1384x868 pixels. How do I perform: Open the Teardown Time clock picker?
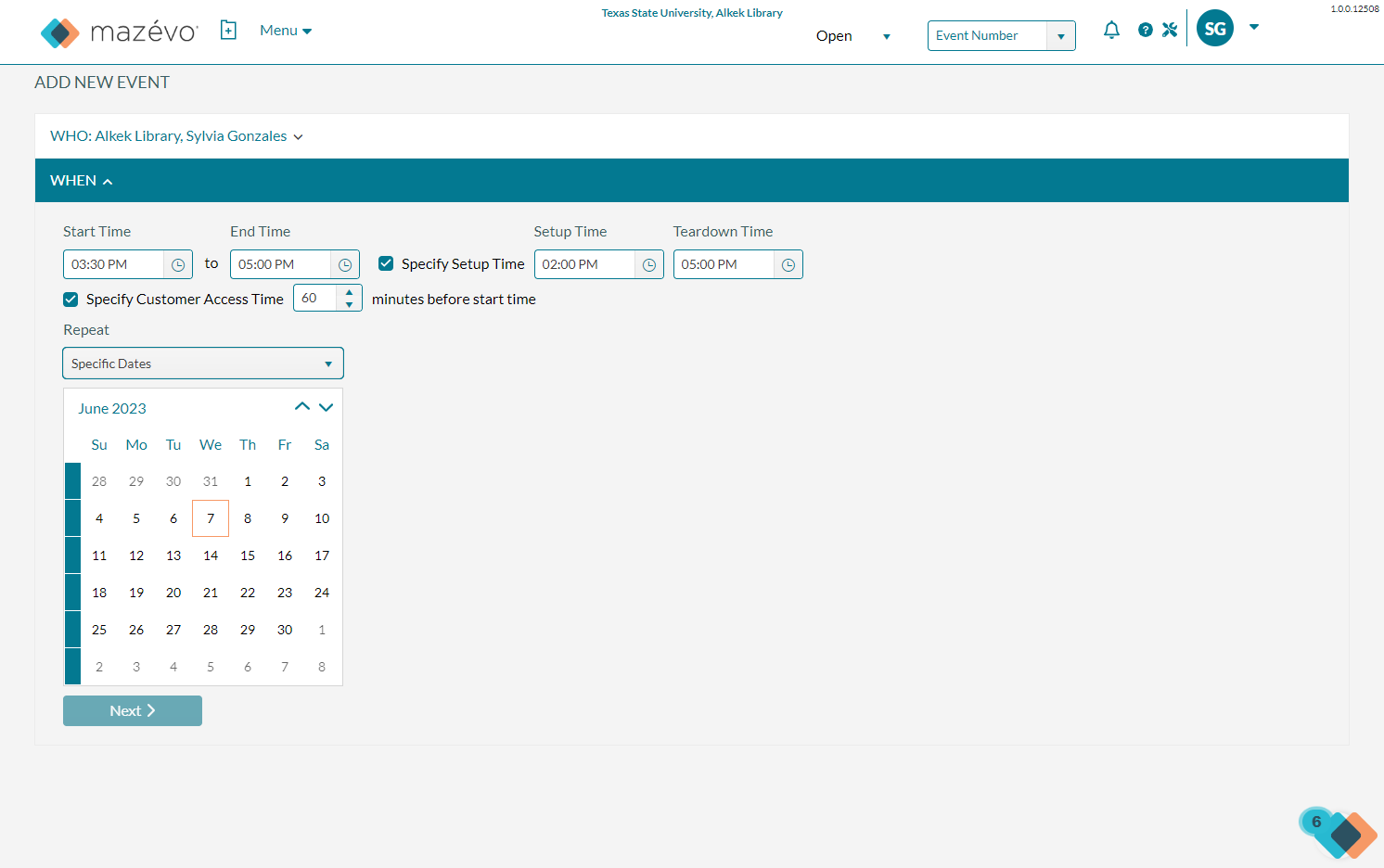tap(788, 265)
